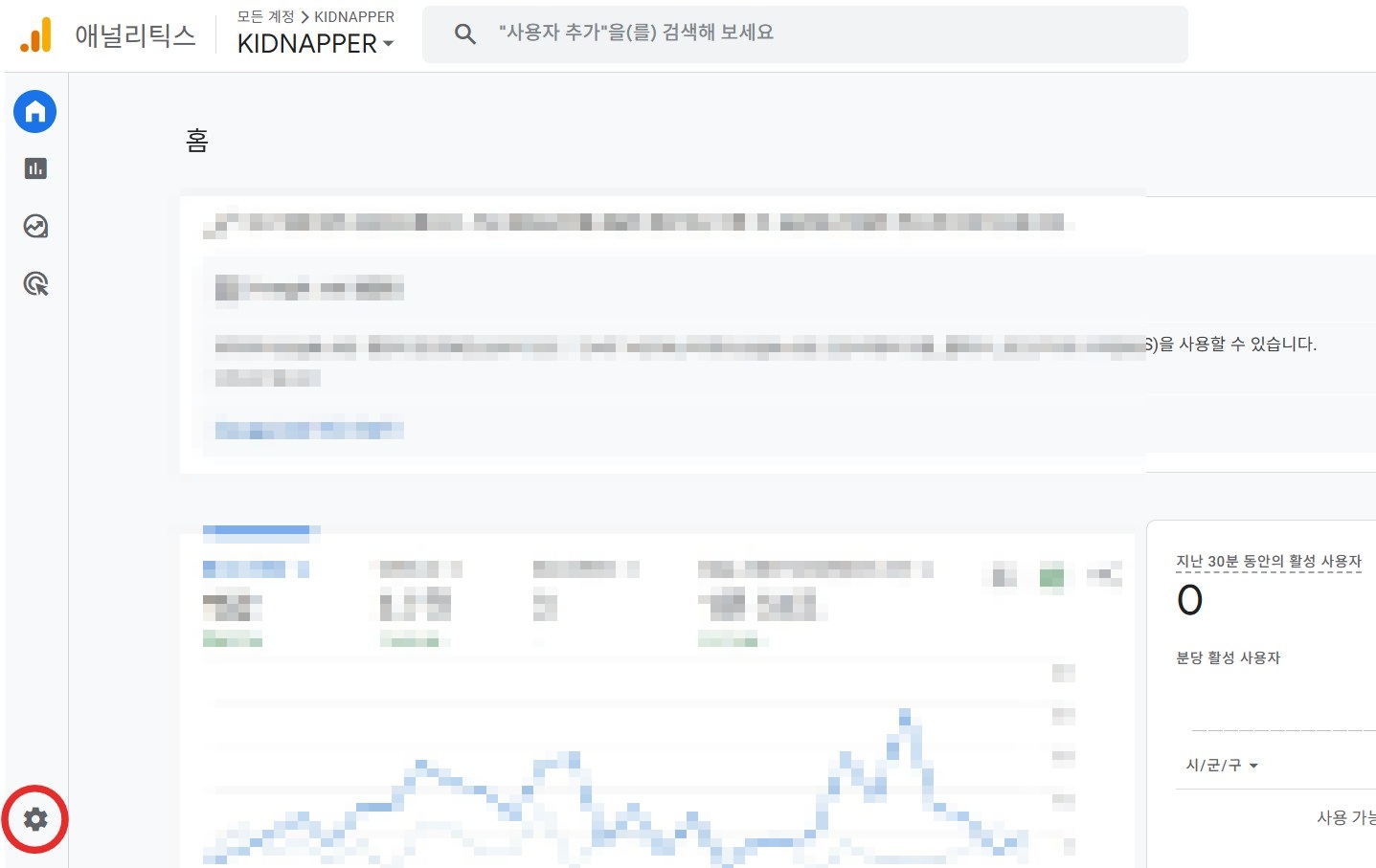The height and width of the screenshot is (868, 1376).
Task: Open the chevron next to KIDNAPPER
Action: pos(387,44)
